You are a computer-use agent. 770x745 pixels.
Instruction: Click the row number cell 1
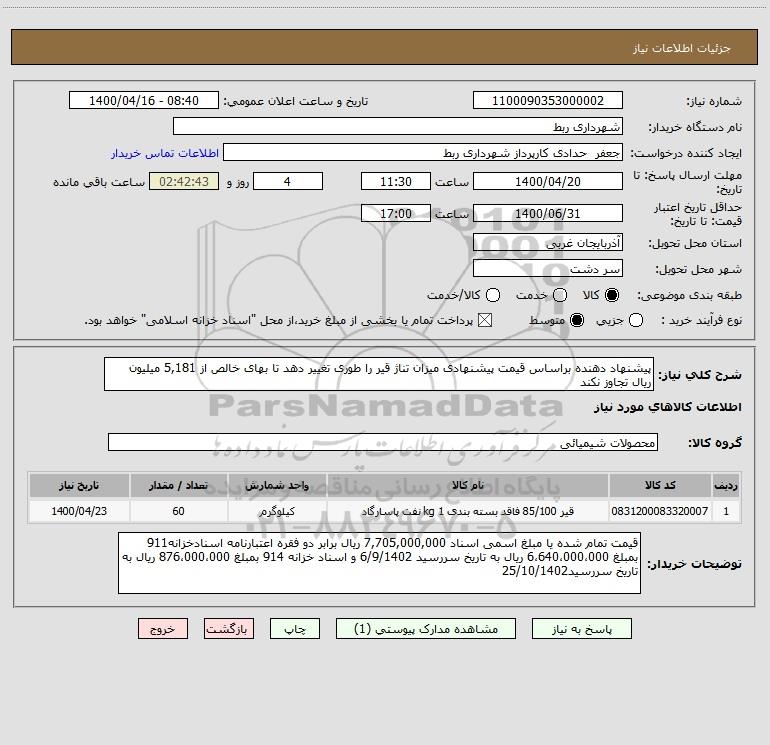point(726,511)
